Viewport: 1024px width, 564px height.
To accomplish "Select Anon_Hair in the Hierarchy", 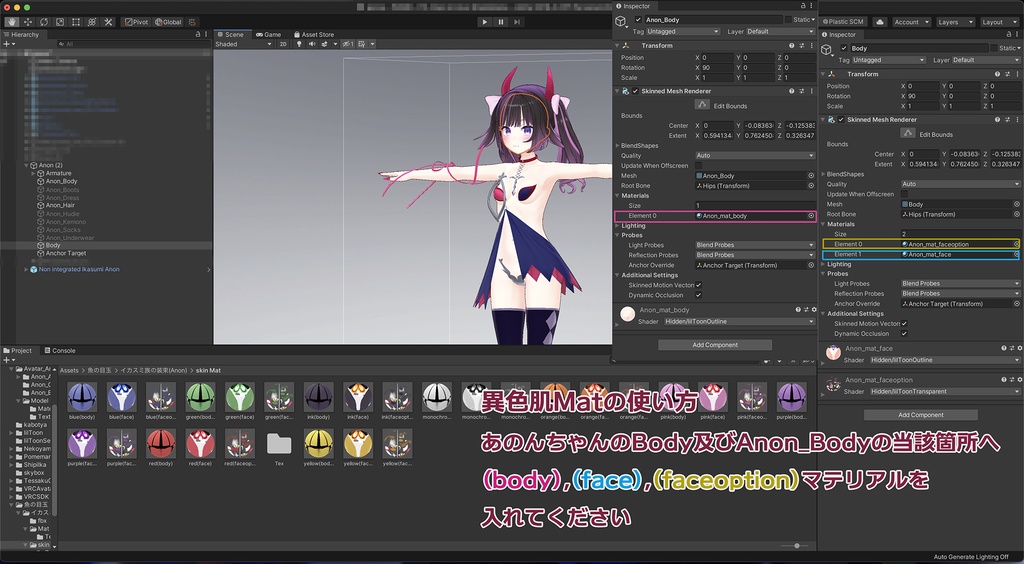I will 60,206.
